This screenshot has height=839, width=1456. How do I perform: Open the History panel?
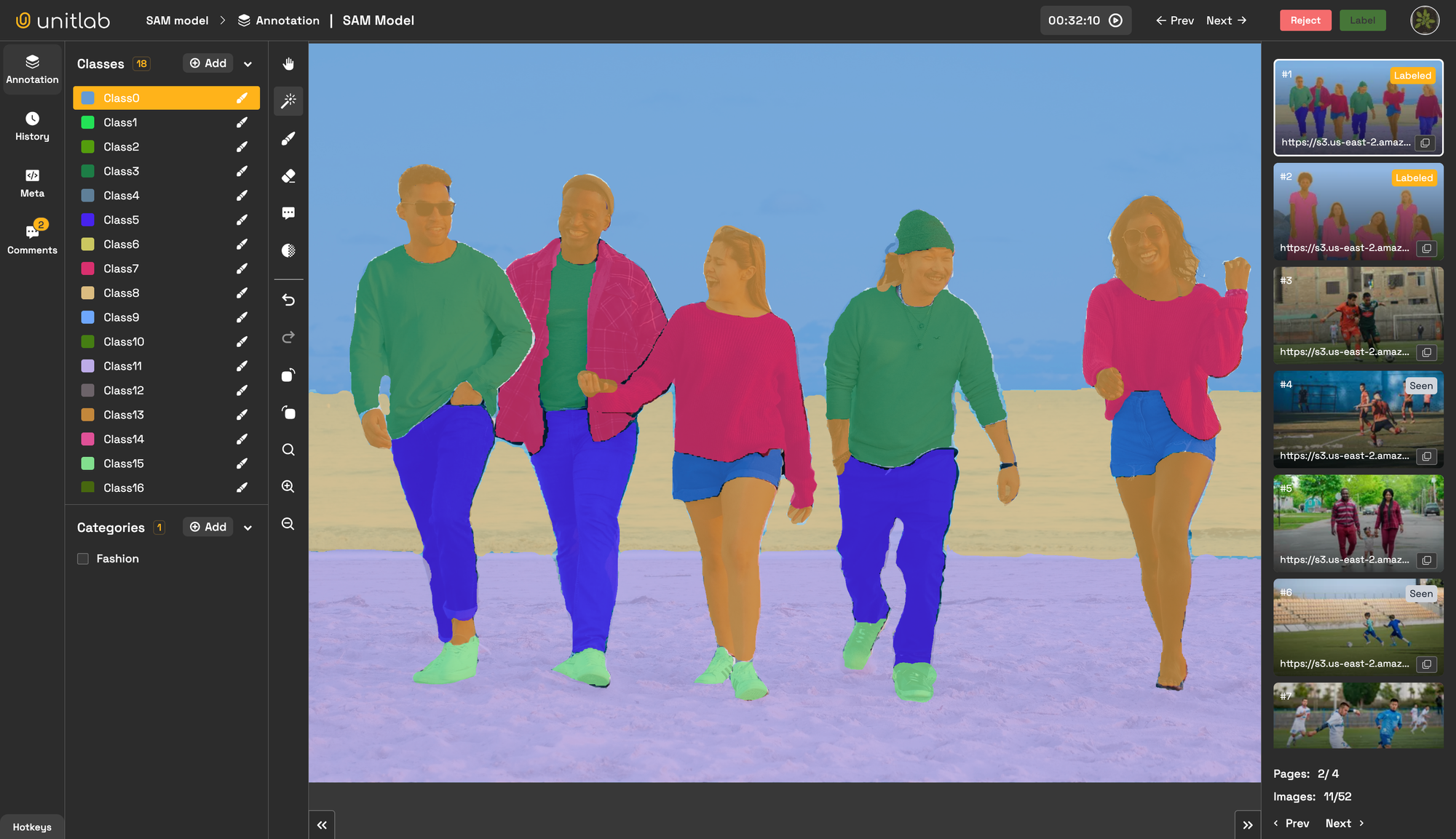point(32,125)
